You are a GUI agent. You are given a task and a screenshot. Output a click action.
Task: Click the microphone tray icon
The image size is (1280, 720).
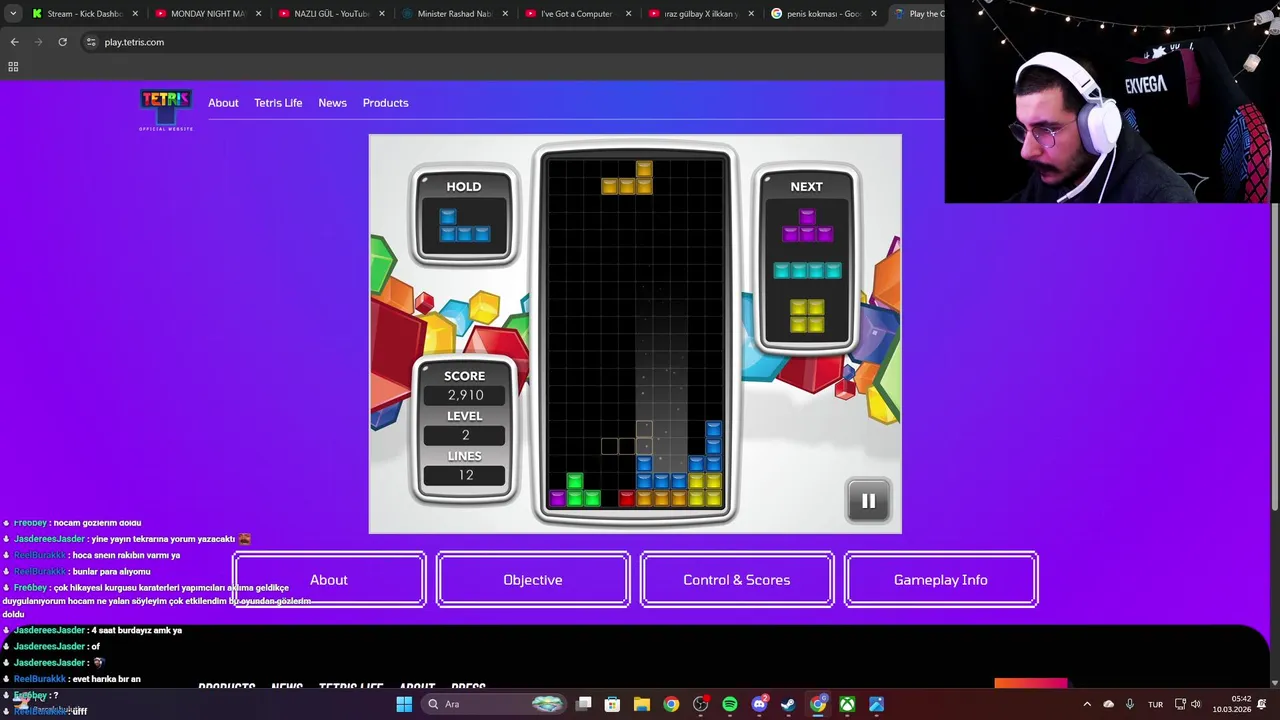point(1130,704)
